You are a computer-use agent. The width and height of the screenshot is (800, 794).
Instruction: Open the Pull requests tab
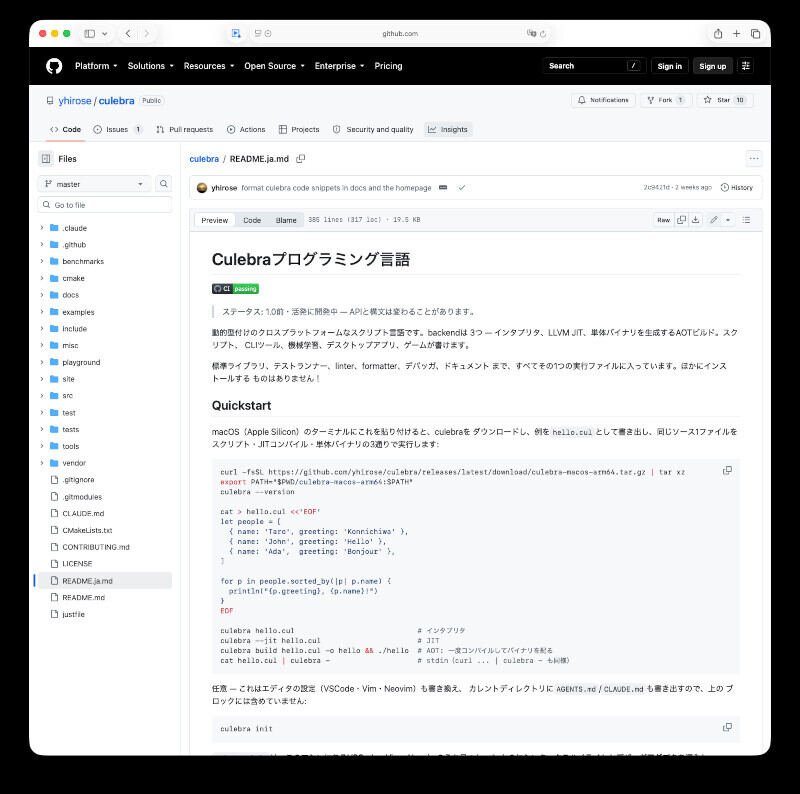(x=185, y=130)
